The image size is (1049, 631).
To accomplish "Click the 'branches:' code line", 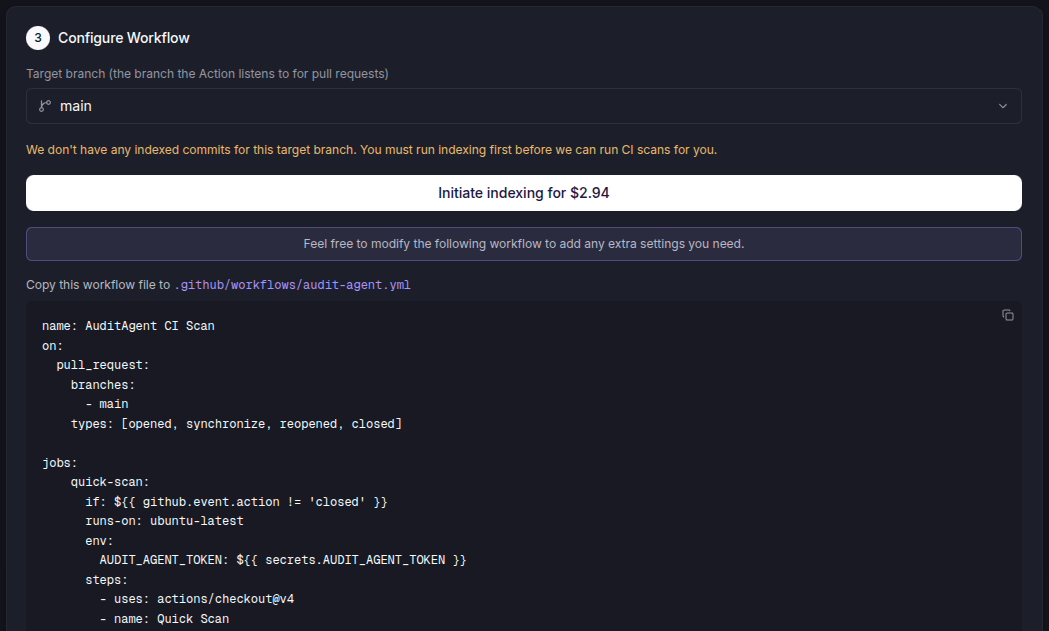I will [103, 385].
